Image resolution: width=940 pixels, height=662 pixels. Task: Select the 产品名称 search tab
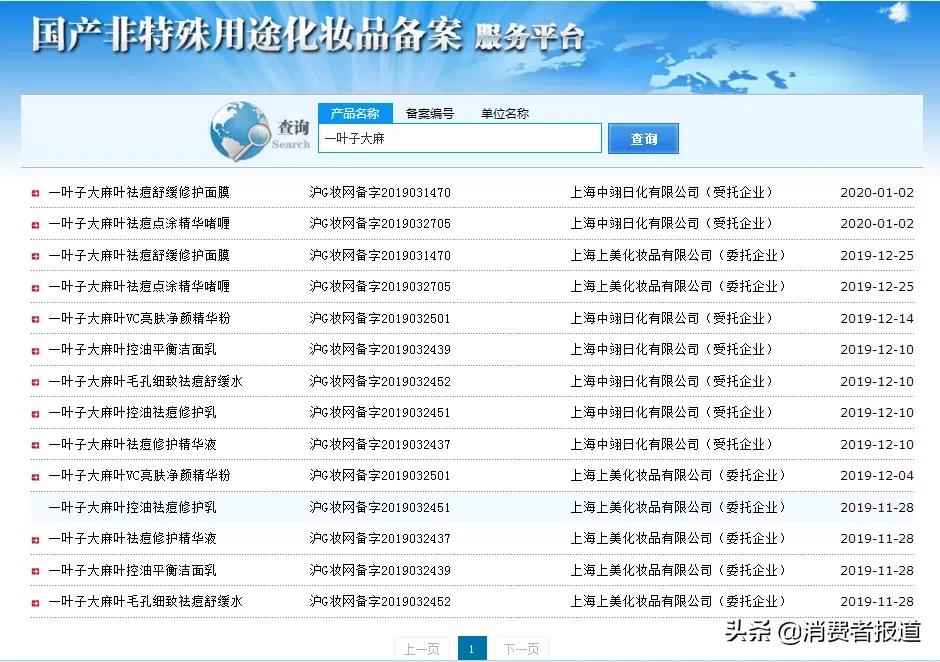point(355,113)
